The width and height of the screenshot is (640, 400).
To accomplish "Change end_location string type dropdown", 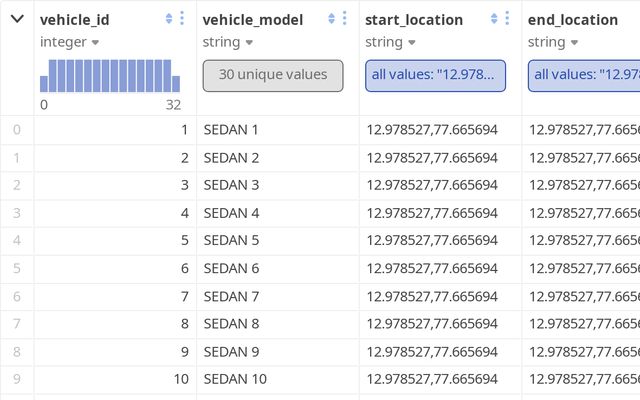I will point(552,42).
